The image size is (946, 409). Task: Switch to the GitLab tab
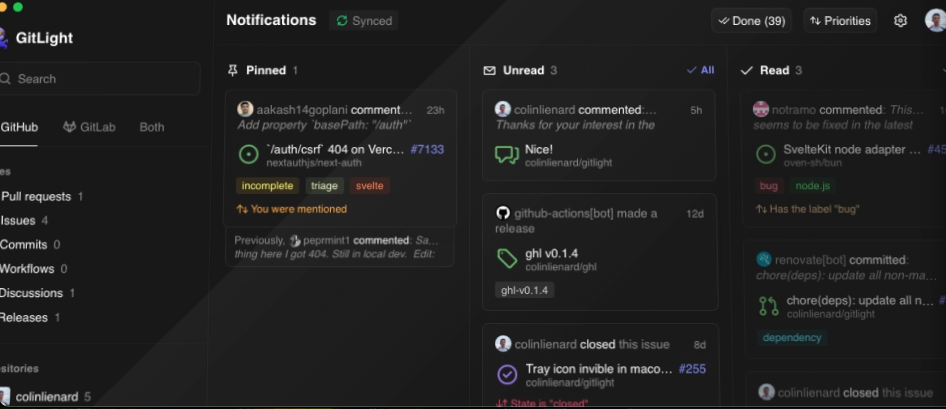click(88, 127)
